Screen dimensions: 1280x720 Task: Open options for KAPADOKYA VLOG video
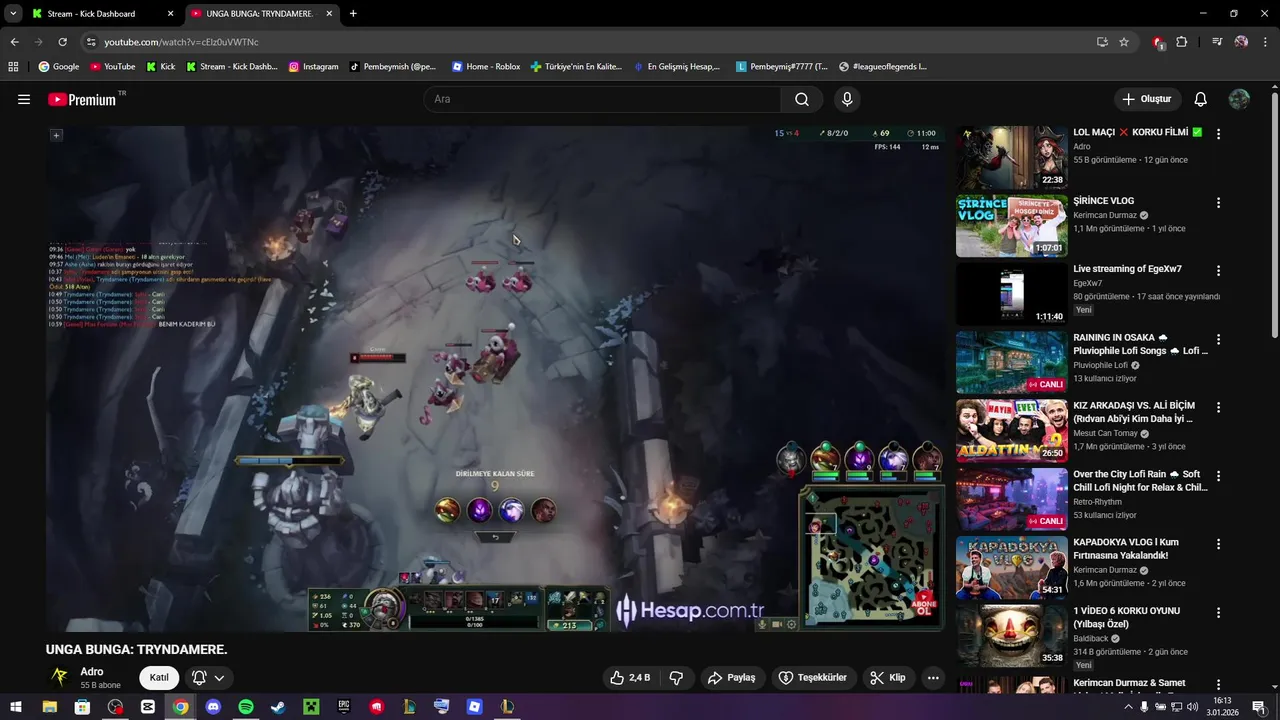[x=1218, y=545]
